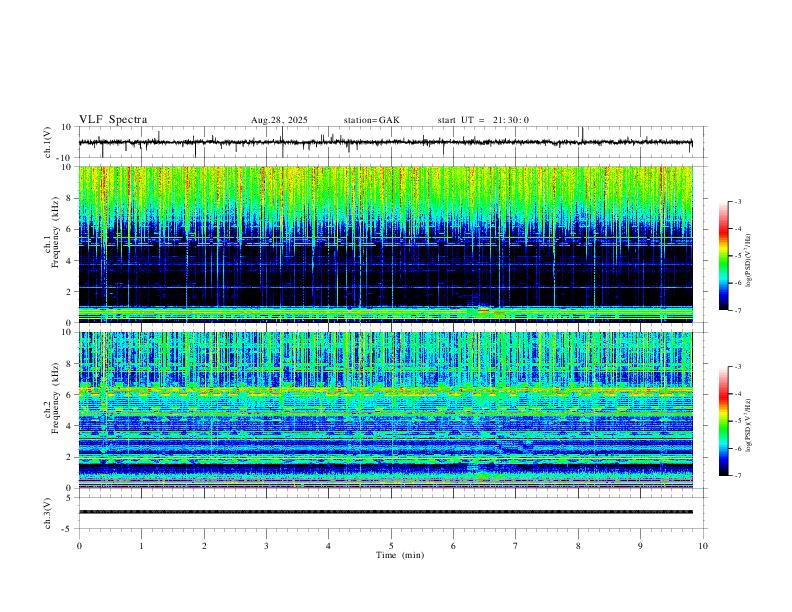Select the date text "Aug.28, 2025"
792x612 pixels.
click(279, 120)
